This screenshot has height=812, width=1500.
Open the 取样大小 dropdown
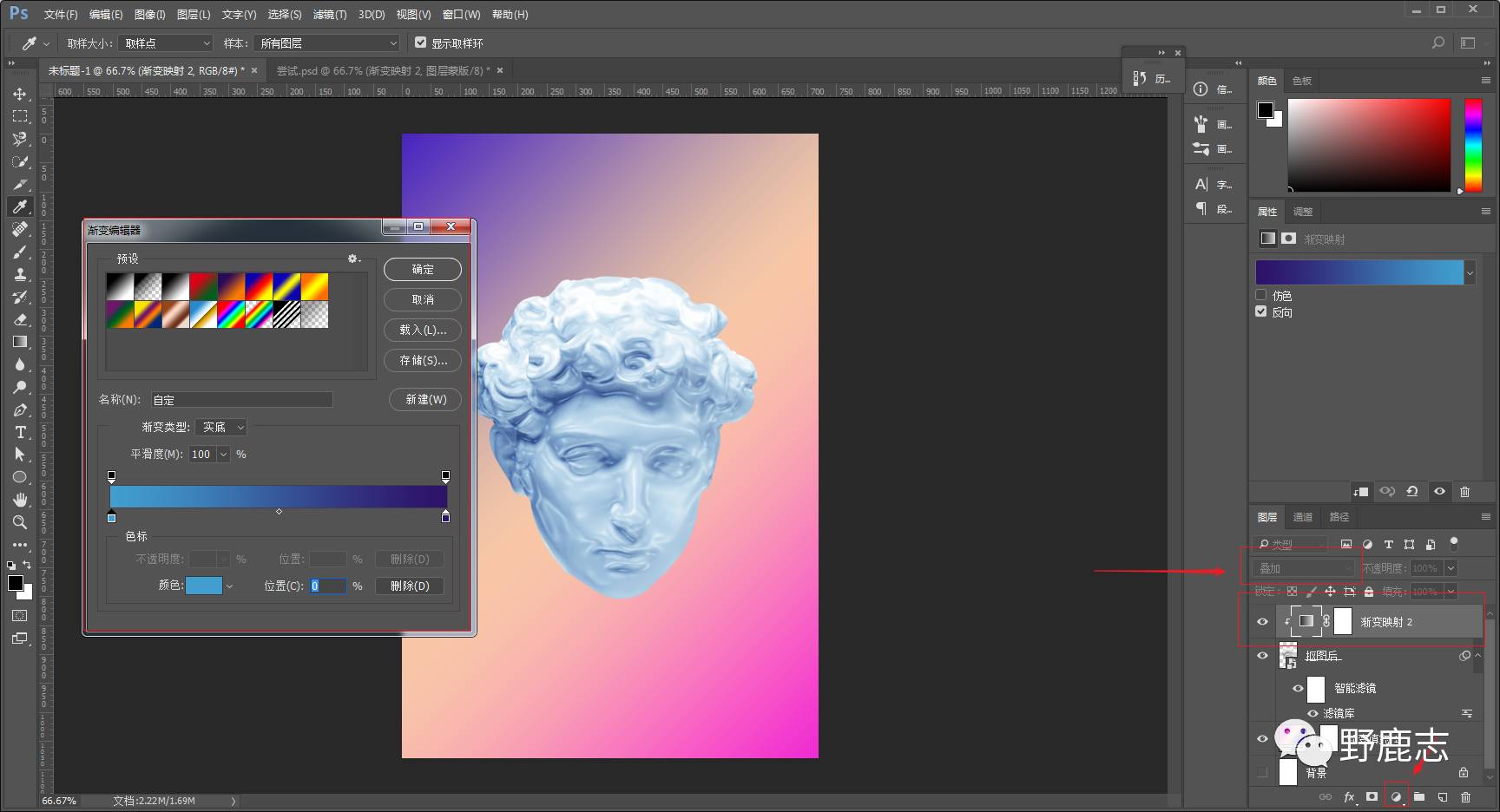point(165,43)
